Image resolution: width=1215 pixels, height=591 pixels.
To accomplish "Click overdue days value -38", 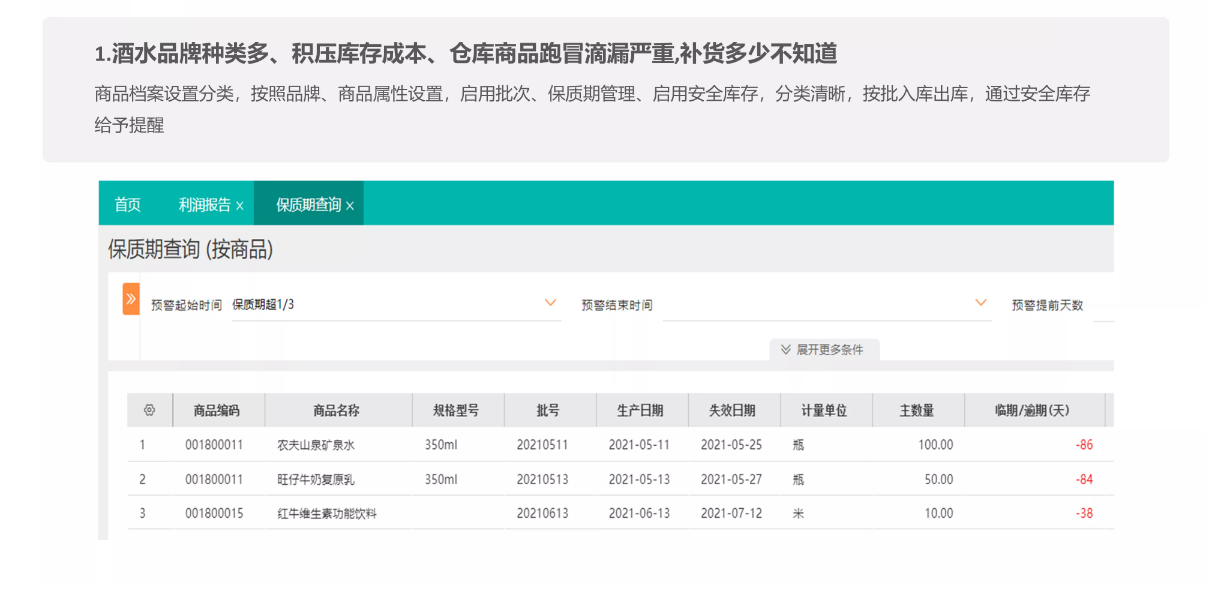I will 1084,513.
